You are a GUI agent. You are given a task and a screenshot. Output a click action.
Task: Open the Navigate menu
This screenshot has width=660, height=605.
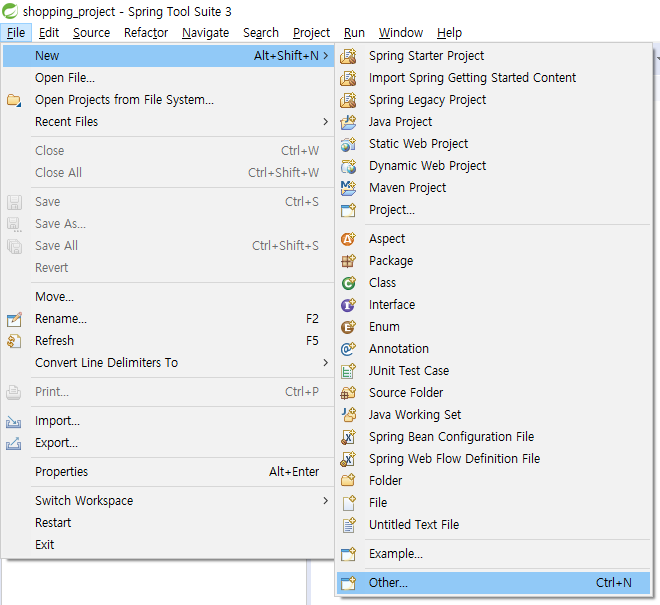(205, 33)
